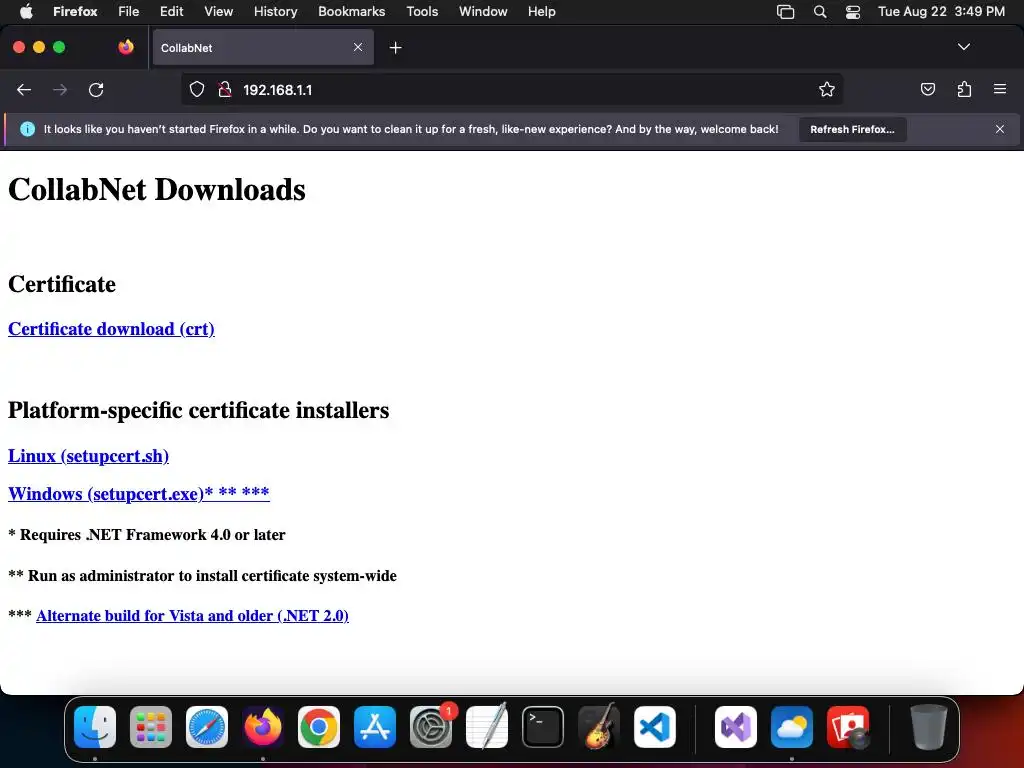Click the Firefox logo beside the tab

click(x=126, y=47)
